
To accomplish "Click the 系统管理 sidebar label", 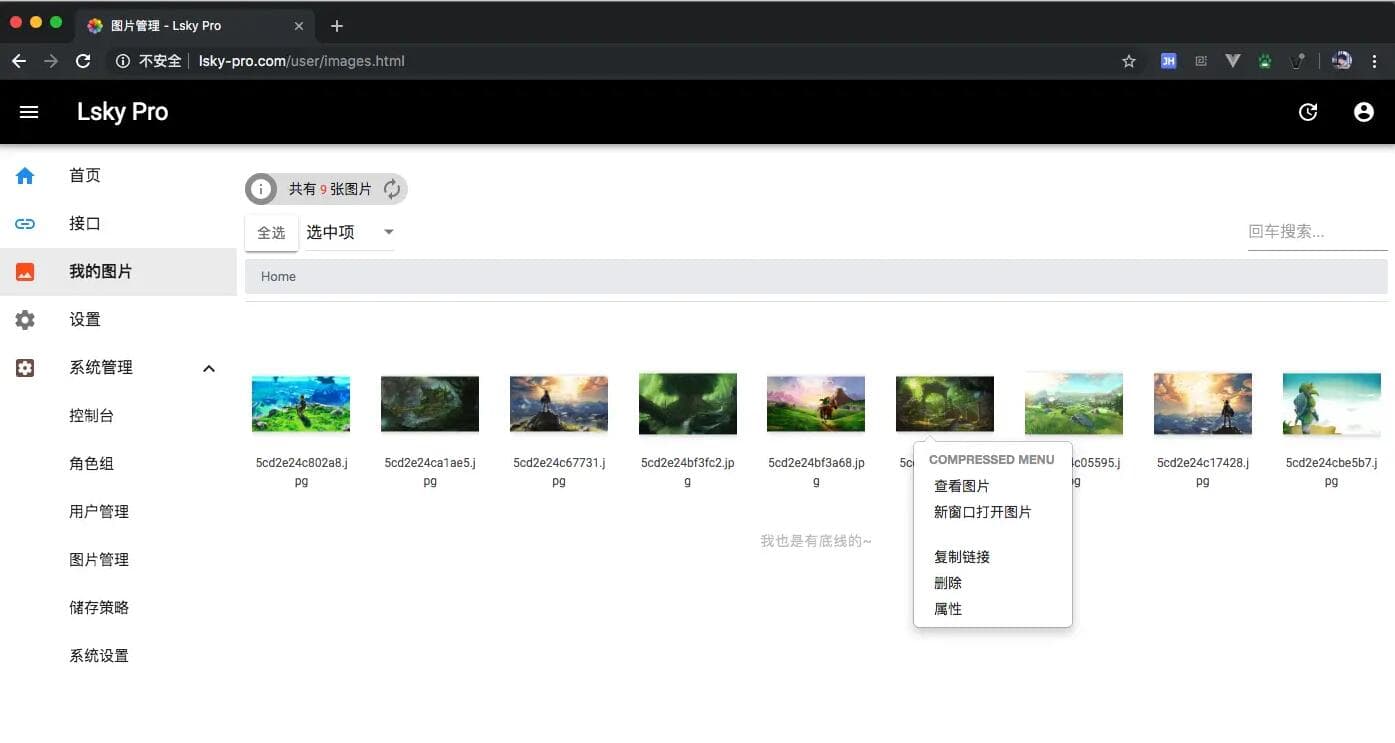I will [101, 368].
